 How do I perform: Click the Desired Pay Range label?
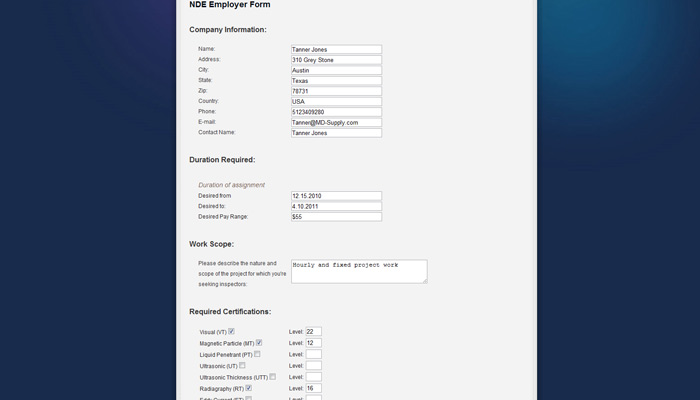pyautogui.click(x=223, y=217)
